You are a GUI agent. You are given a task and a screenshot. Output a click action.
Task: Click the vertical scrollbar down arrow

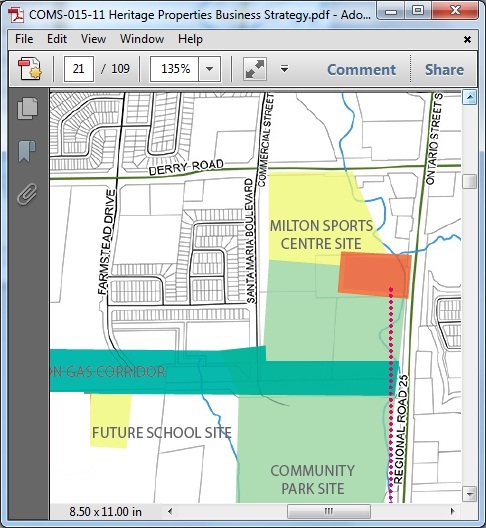pos(469,494)
